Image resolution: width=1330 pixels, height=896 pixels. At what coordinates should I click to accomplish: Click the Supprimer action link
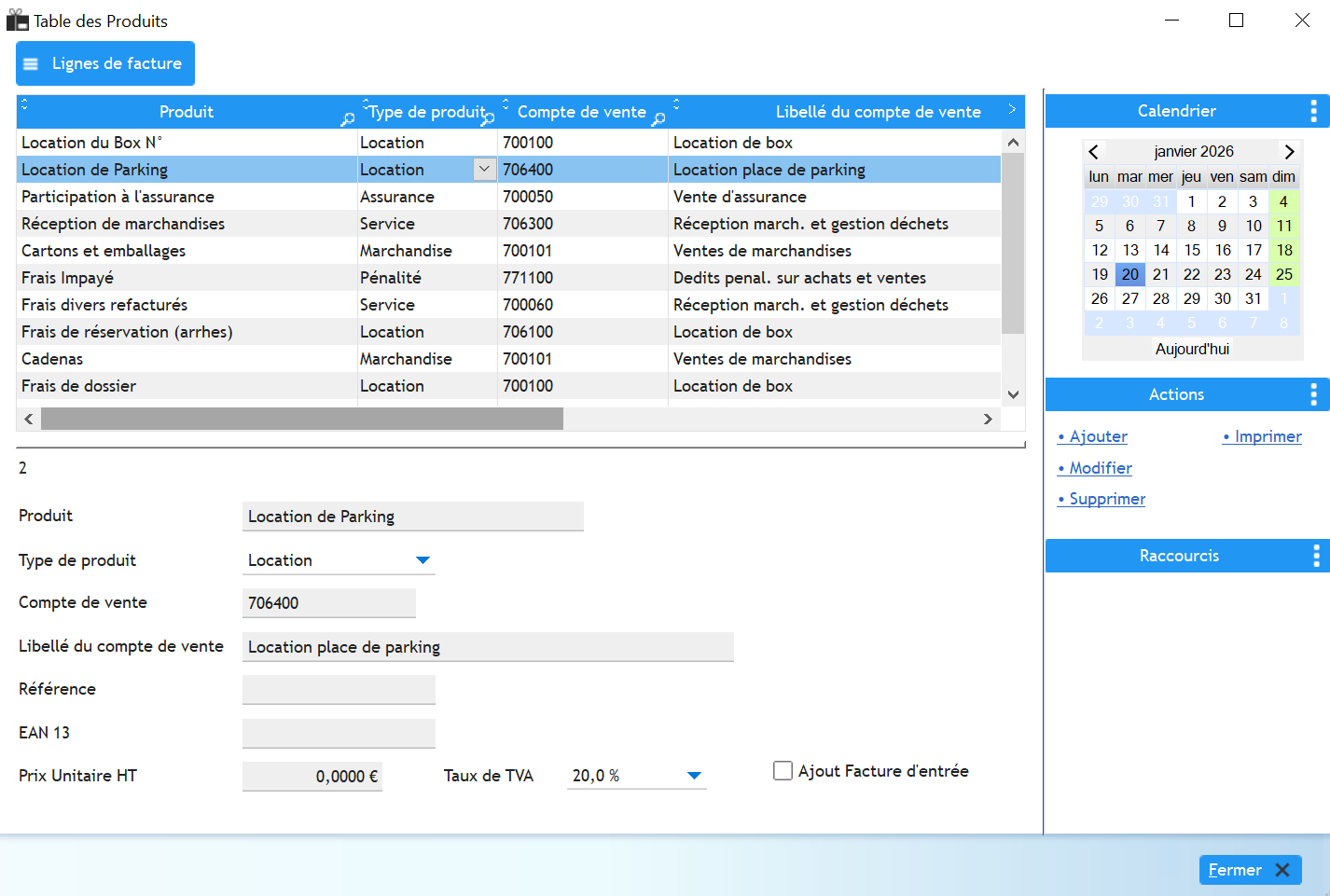coord(1106,499)
